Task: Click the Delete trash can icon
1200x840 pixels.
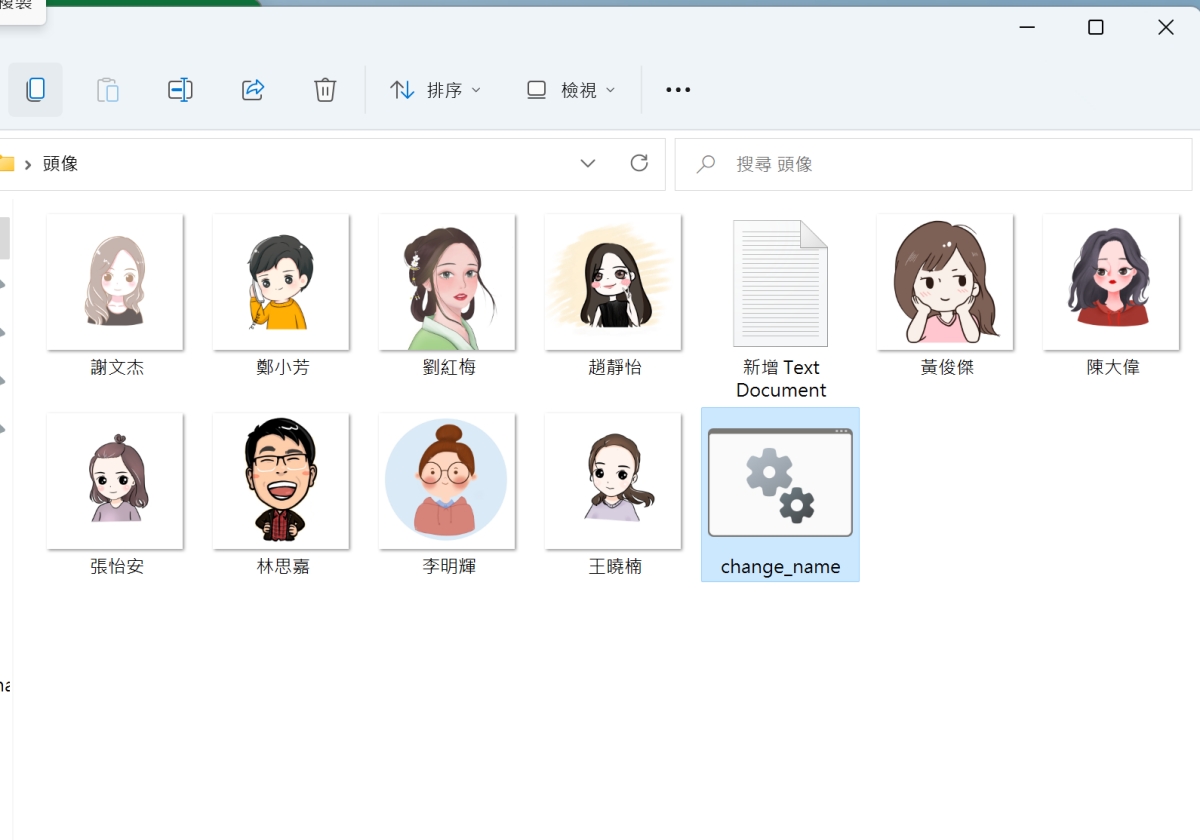Action: (325, 90)
